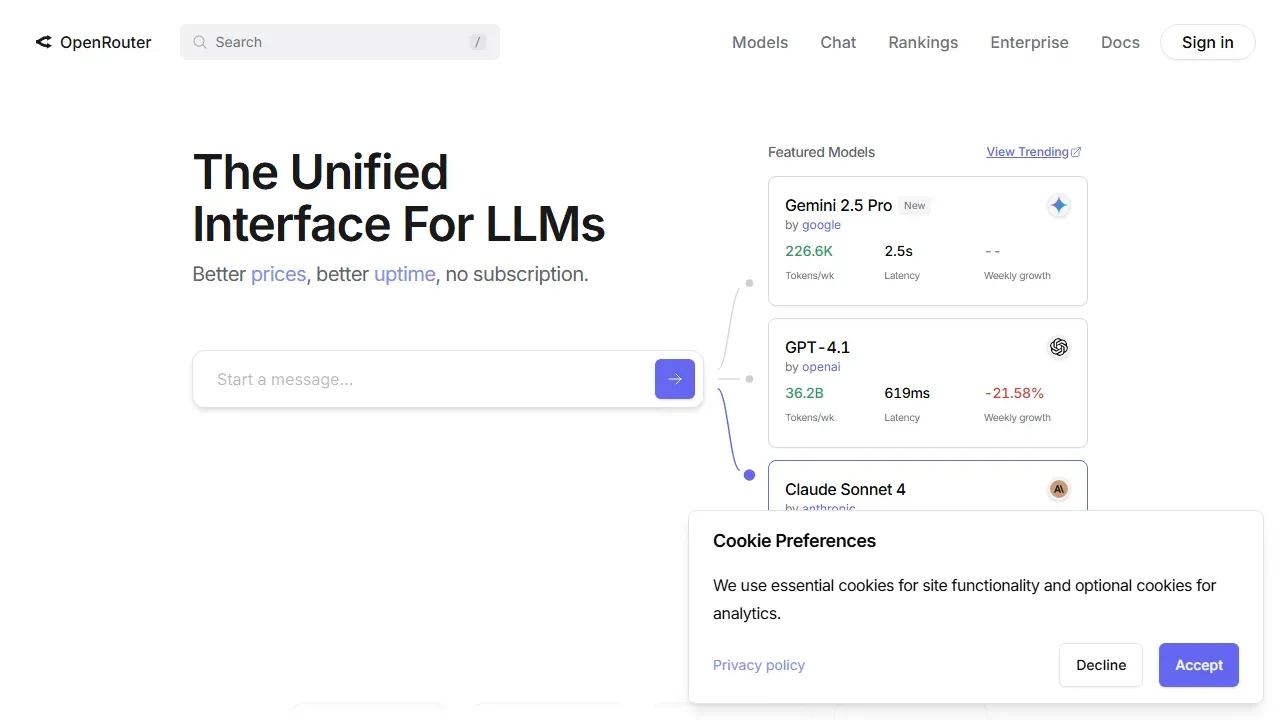Click the OpenRouter logo icon
Viewport: 1280px width, 720px height.
(43, 42)
